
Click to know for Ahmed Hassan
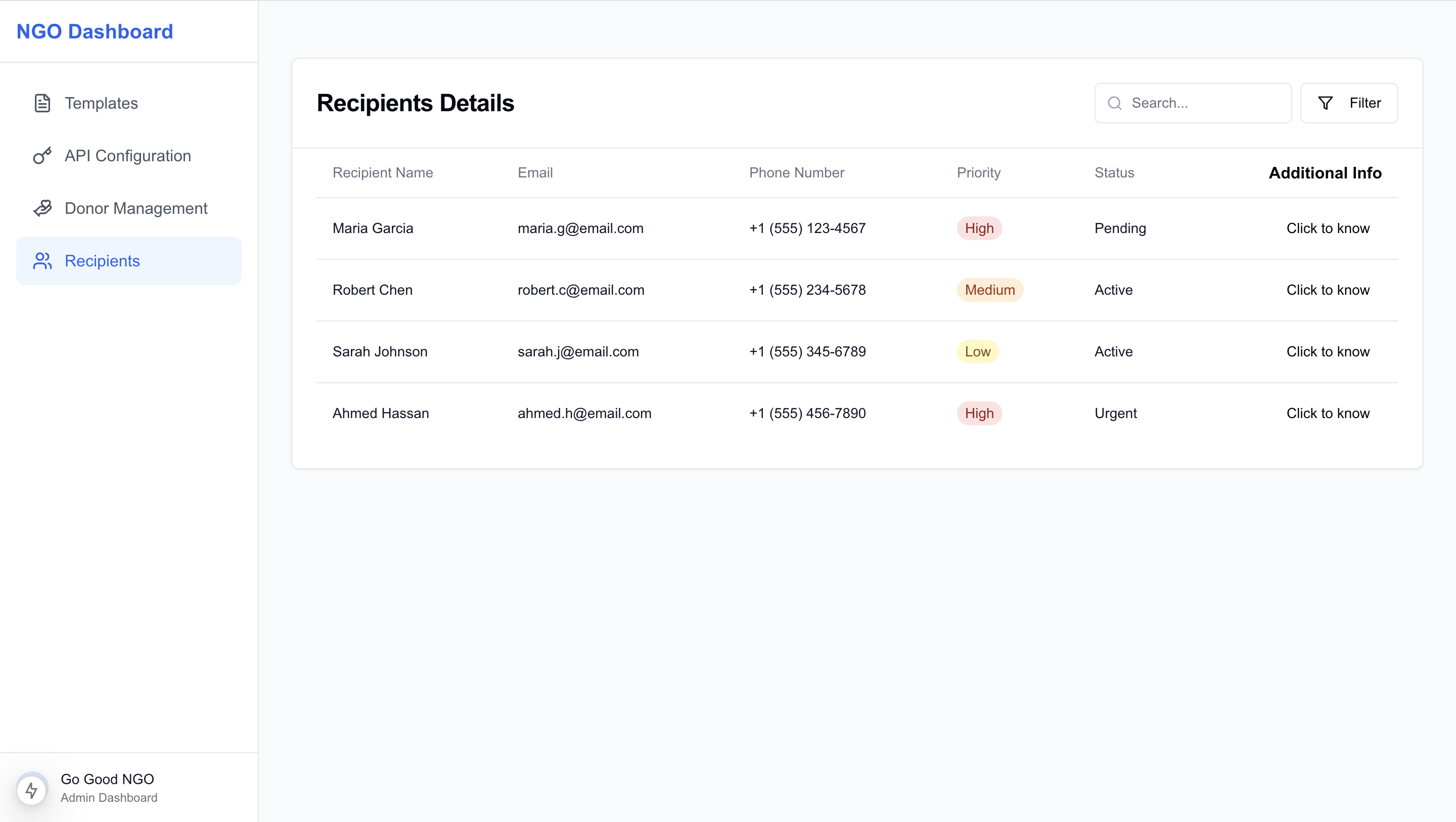point(1328,413)
